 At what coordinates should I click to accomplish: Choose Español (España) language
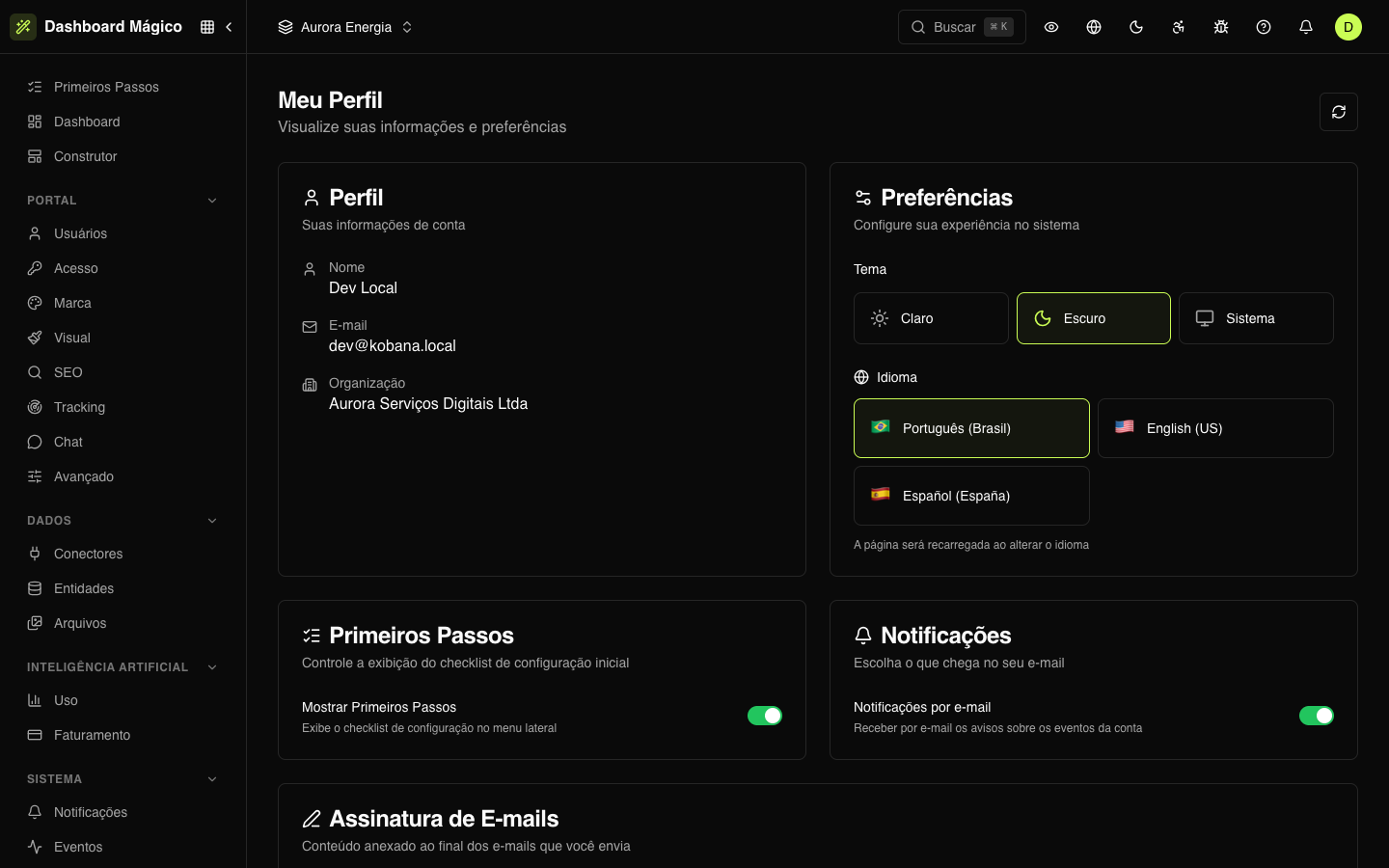pos(971,496)
